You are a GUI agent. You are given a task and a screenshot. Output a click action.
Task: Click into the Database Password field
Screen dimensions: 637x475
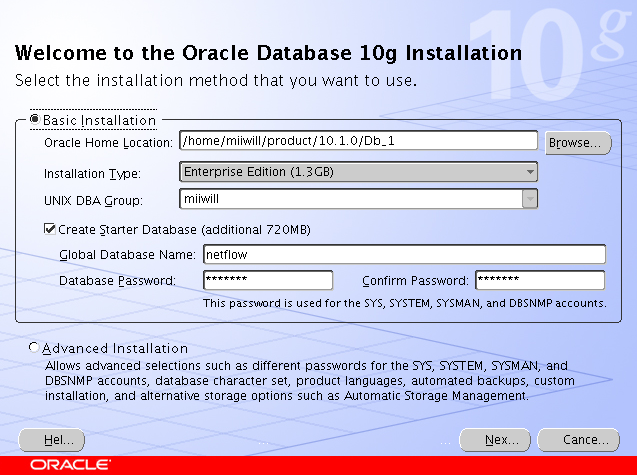(268, 280)
